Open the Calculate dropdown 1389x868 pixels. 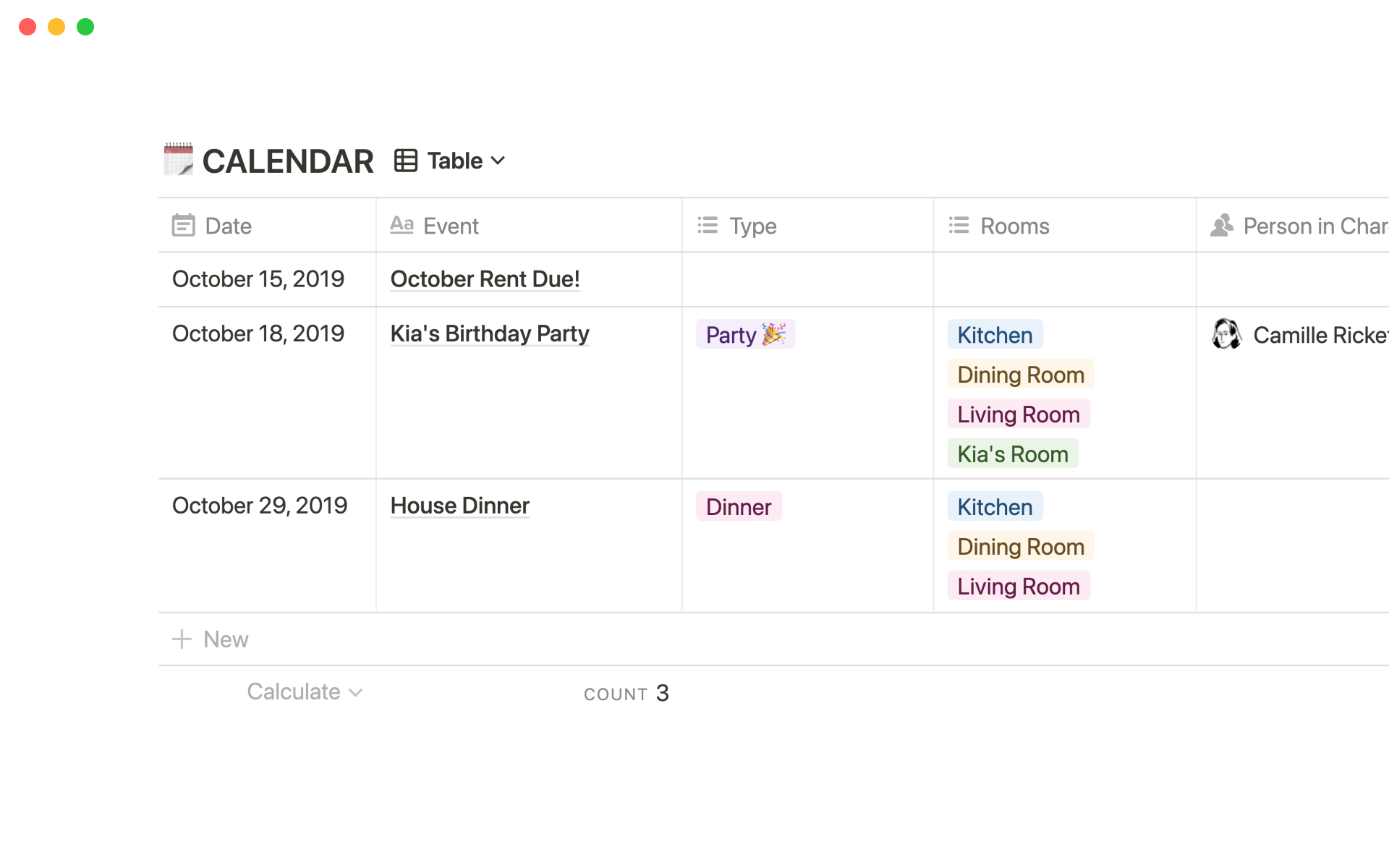[x=305, y=692]
